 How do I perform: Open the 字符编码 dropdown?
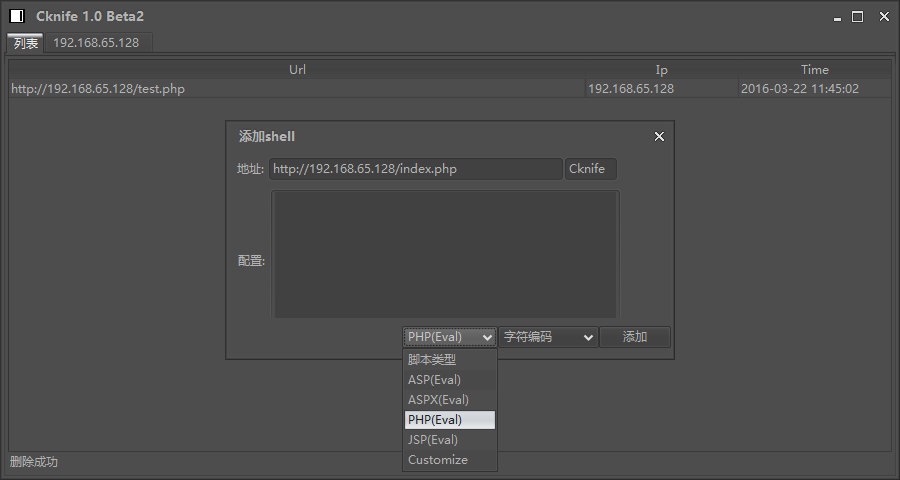coord(548,337)
